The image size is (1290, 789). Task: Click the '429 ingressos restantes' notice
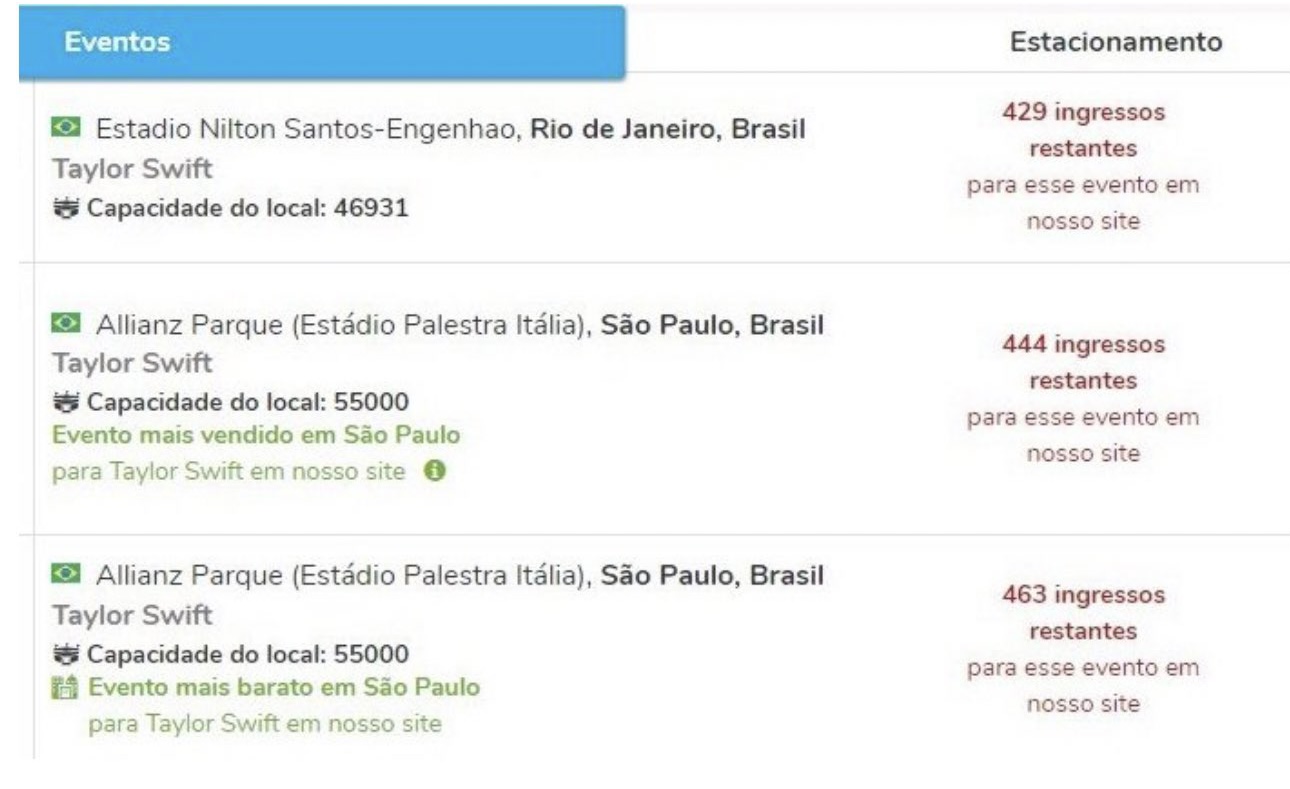1083,130
